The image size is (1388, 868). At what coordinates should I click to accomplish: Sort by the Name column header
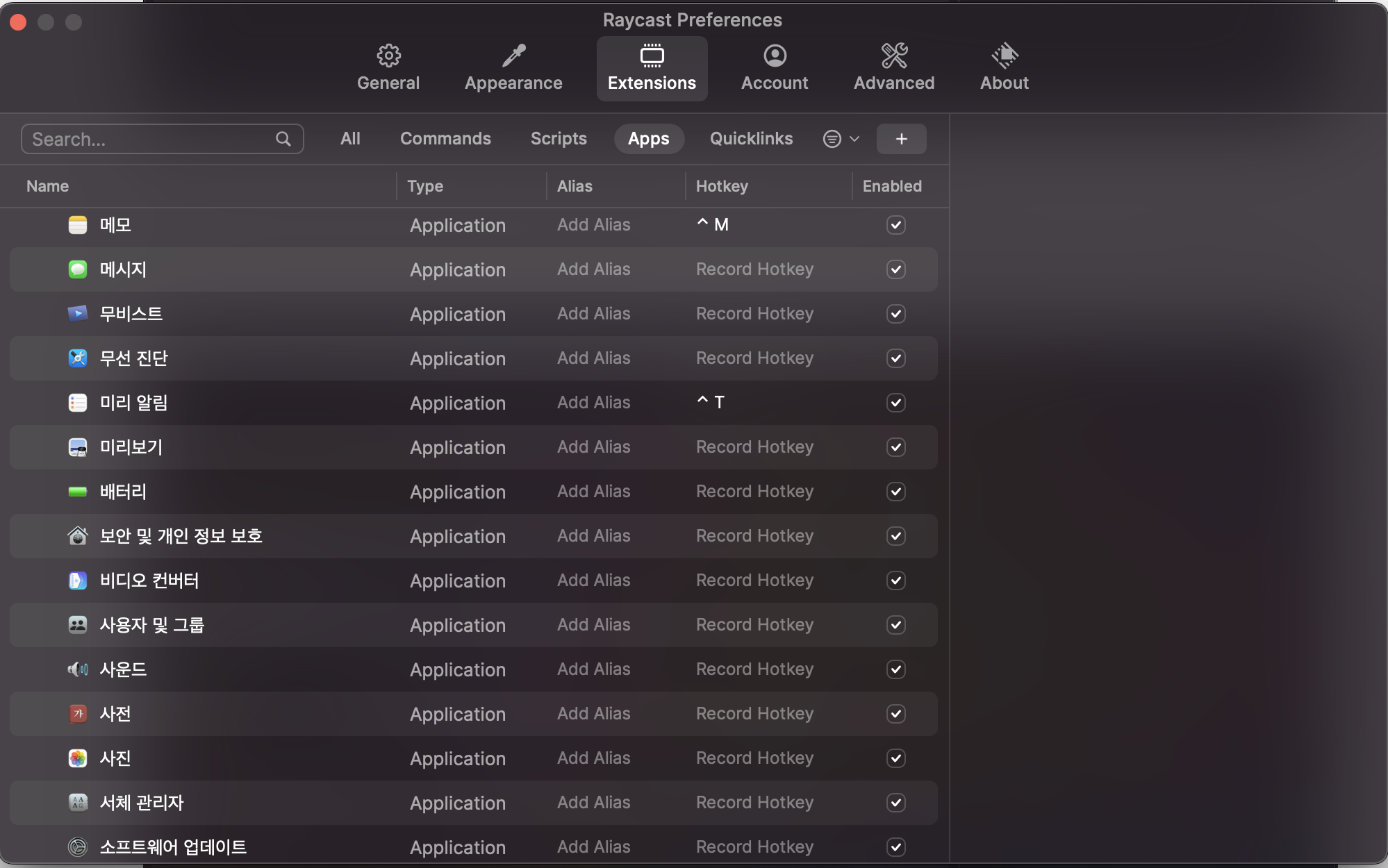pos(48,186)
